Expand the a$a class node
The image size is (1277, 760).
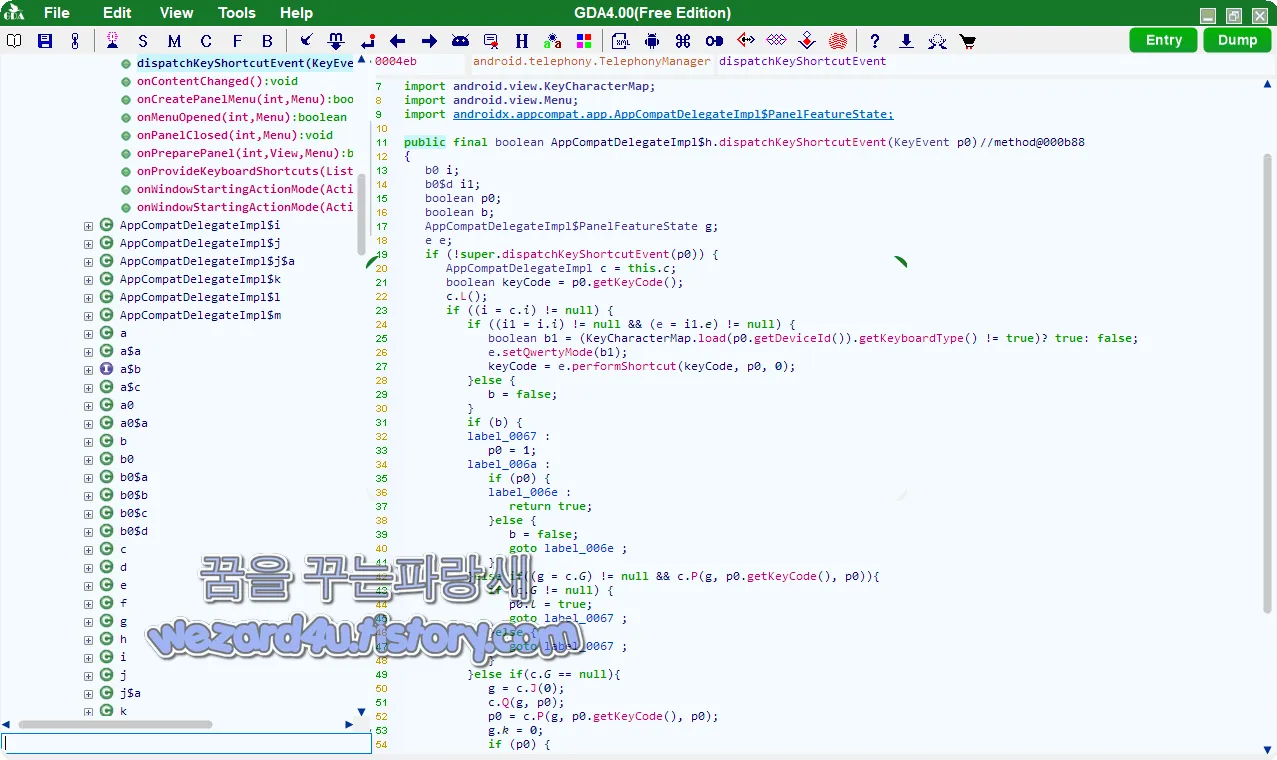(x=88, y=352)
